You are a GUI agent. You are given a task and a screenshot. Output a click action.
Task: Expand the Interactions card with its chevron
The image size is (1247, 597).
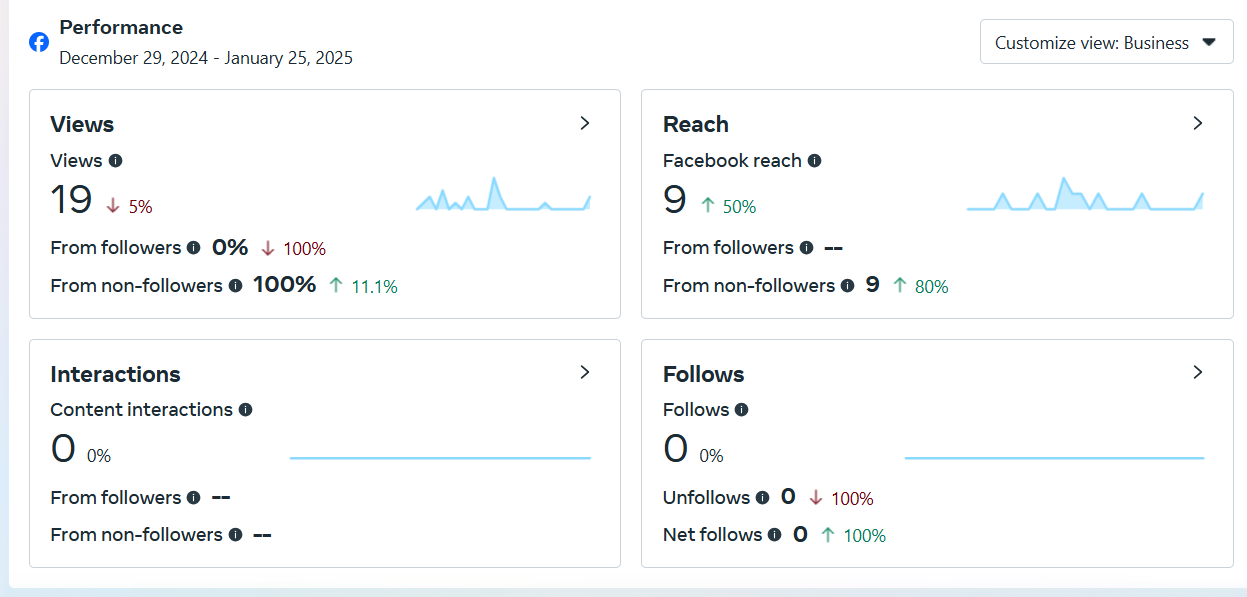(585, 372)
